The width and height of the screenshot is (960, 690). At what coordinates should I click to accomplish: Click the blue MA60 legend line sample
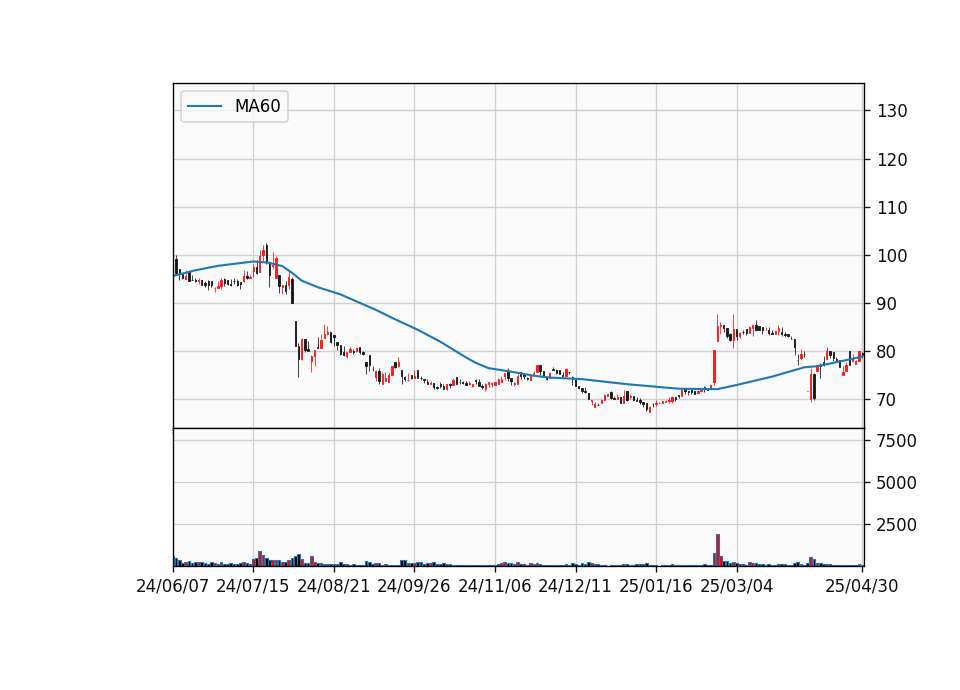point(204,106)
